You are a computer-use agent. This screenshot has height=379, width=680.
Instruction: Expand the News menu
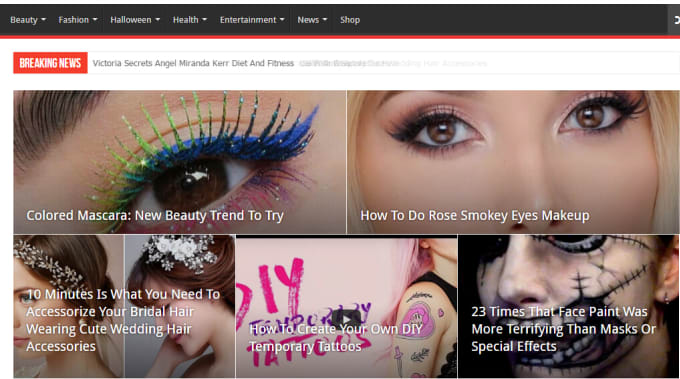[312, 20]
